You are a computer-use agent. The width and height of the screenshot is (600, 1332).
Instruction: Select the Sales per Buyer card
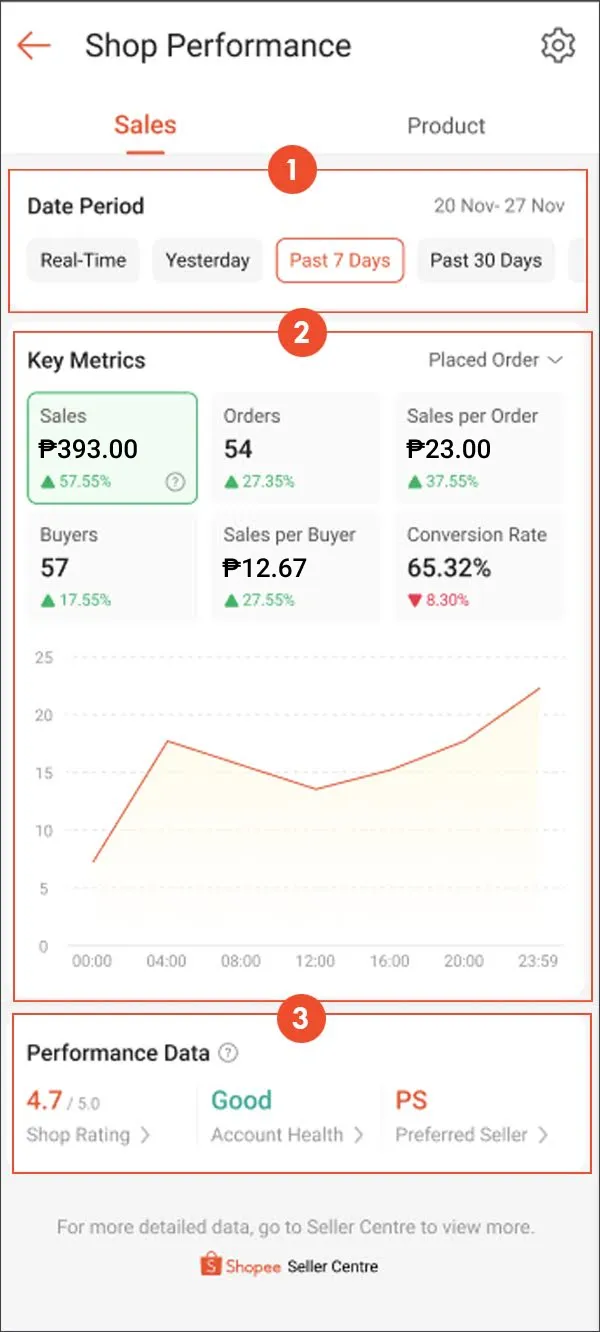(295, 566)
